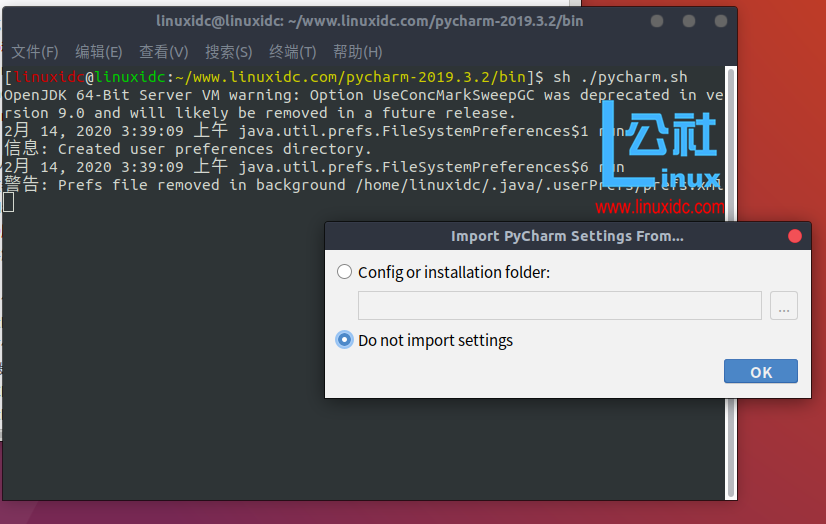Open the terminal 查看(V) menu

click(x=163, y=52)
